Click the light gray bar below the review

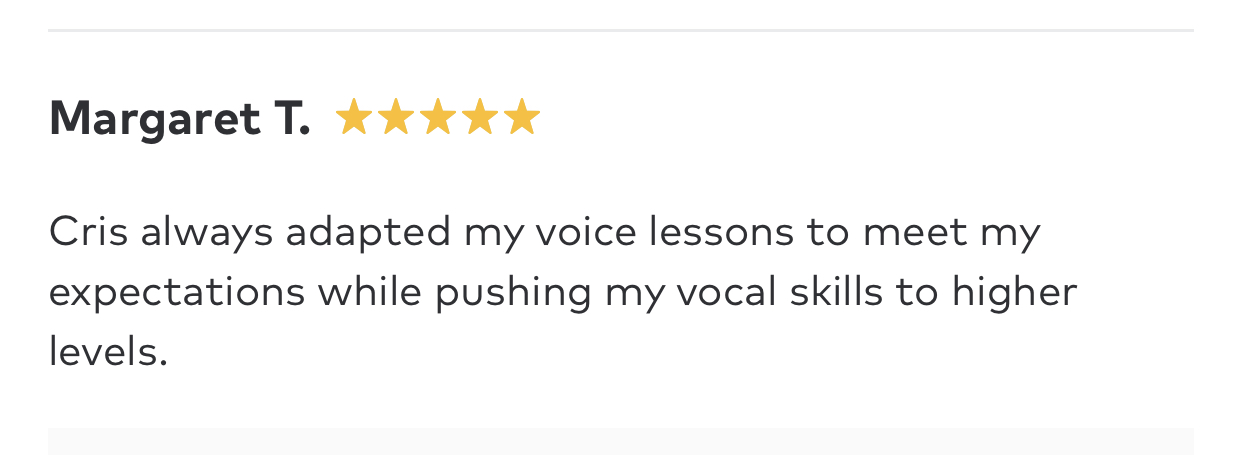pyautogui.click(x=620, y=441)
